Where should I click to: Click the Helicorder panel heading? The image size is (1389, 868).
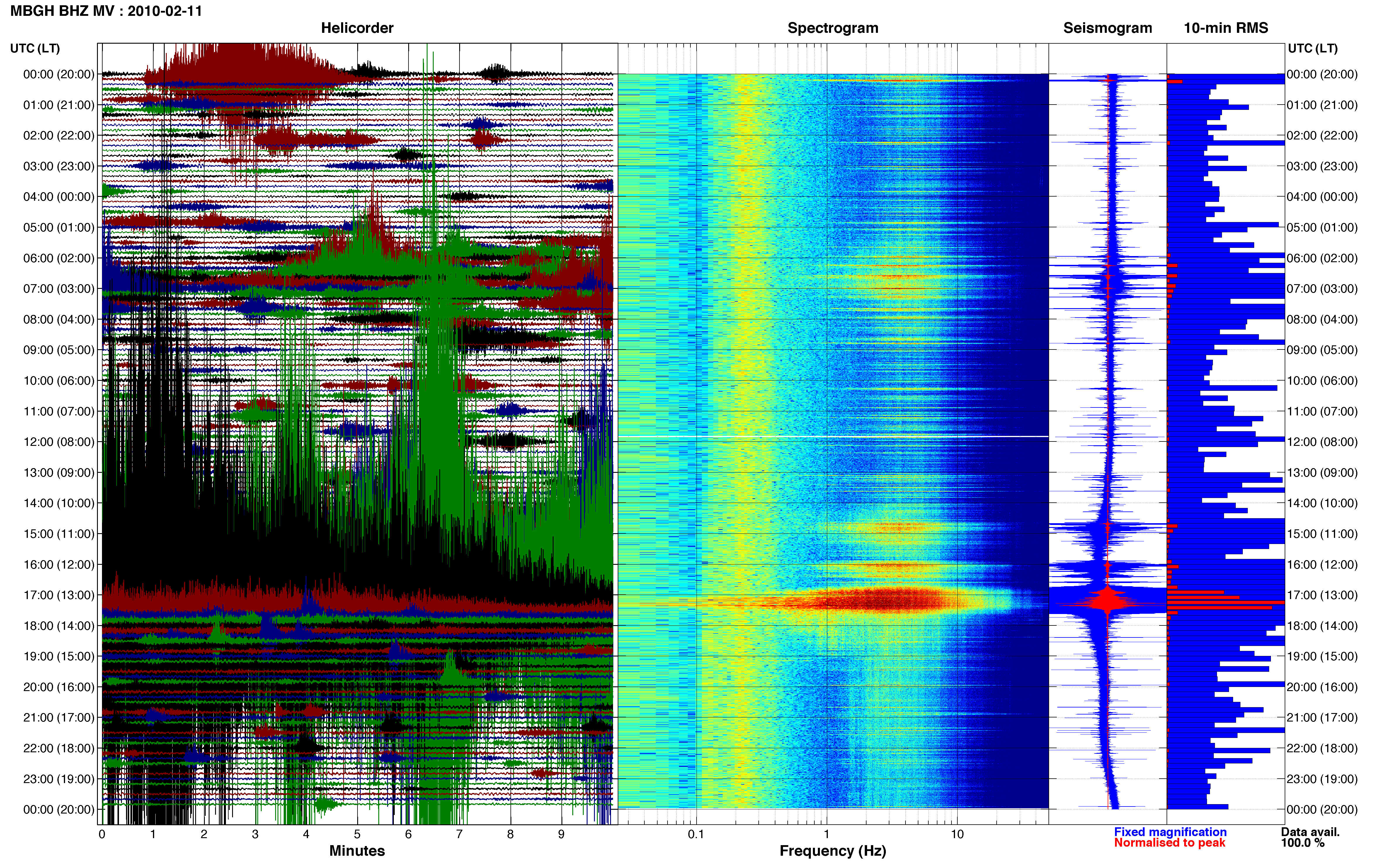tap(357, 28)
